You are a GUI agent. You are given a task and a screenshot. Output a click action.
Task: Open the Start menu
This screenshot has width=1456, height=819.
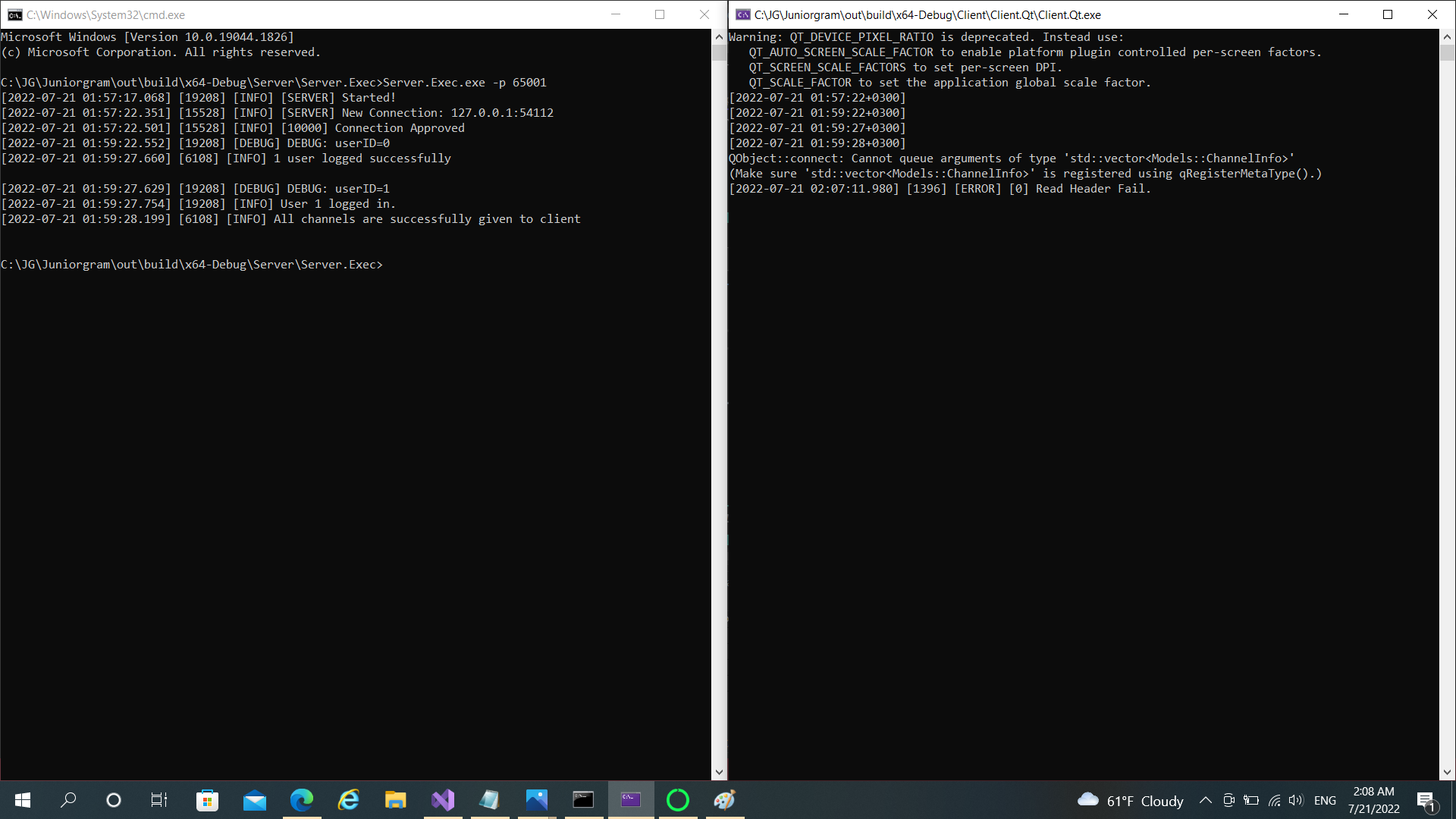click(x=22, y=800)
